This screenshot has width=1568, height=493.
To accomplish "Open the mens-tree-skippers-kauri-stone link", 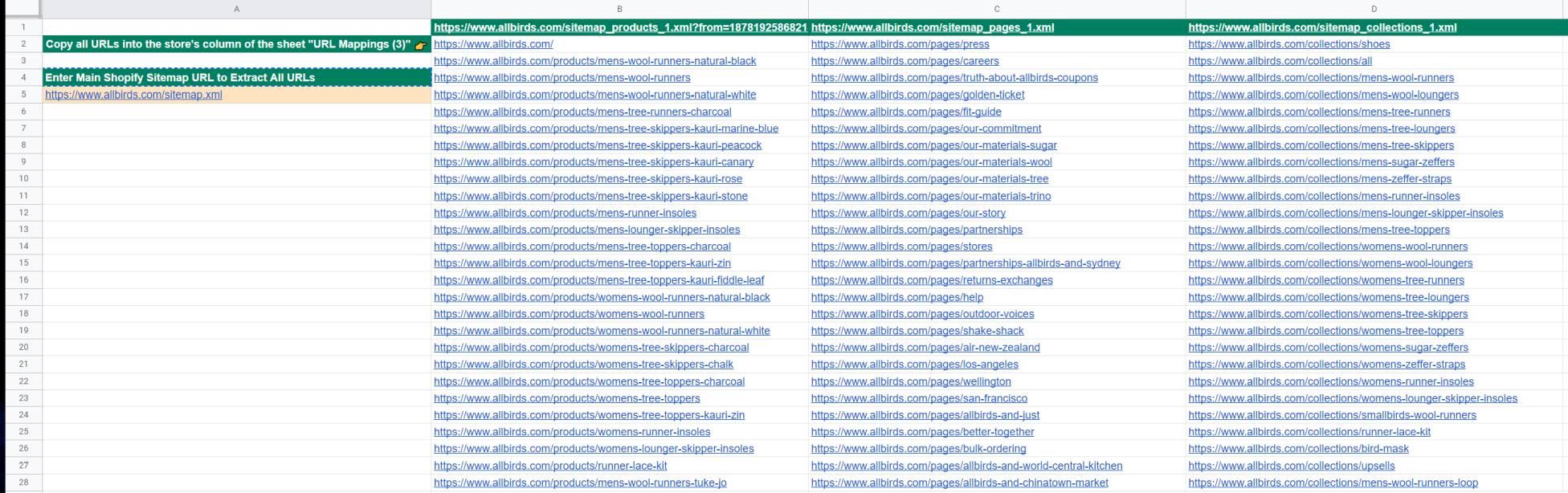I will click(590, 196).
